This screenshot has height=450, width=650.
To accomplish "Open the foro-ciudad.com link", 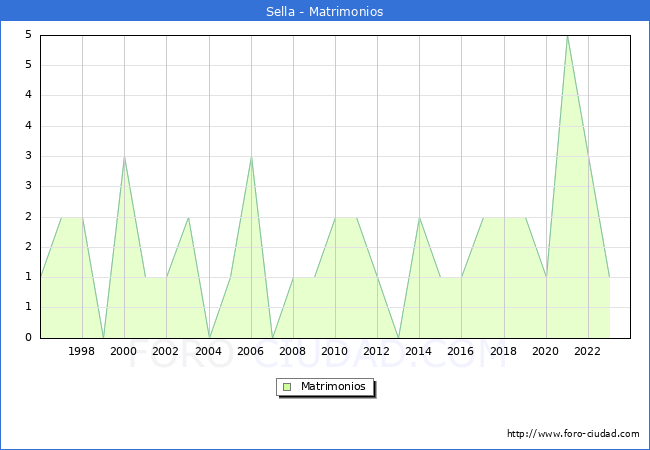I will 573,434.
